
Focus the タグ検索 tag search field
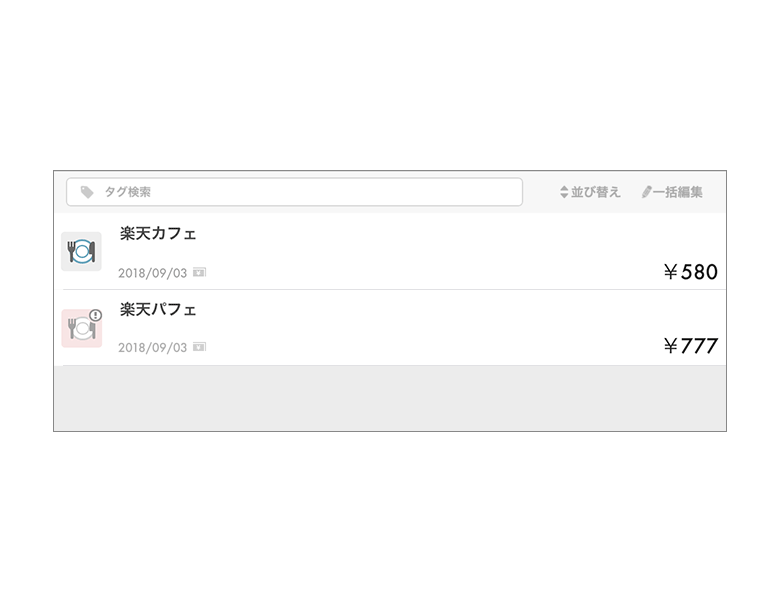300,192
